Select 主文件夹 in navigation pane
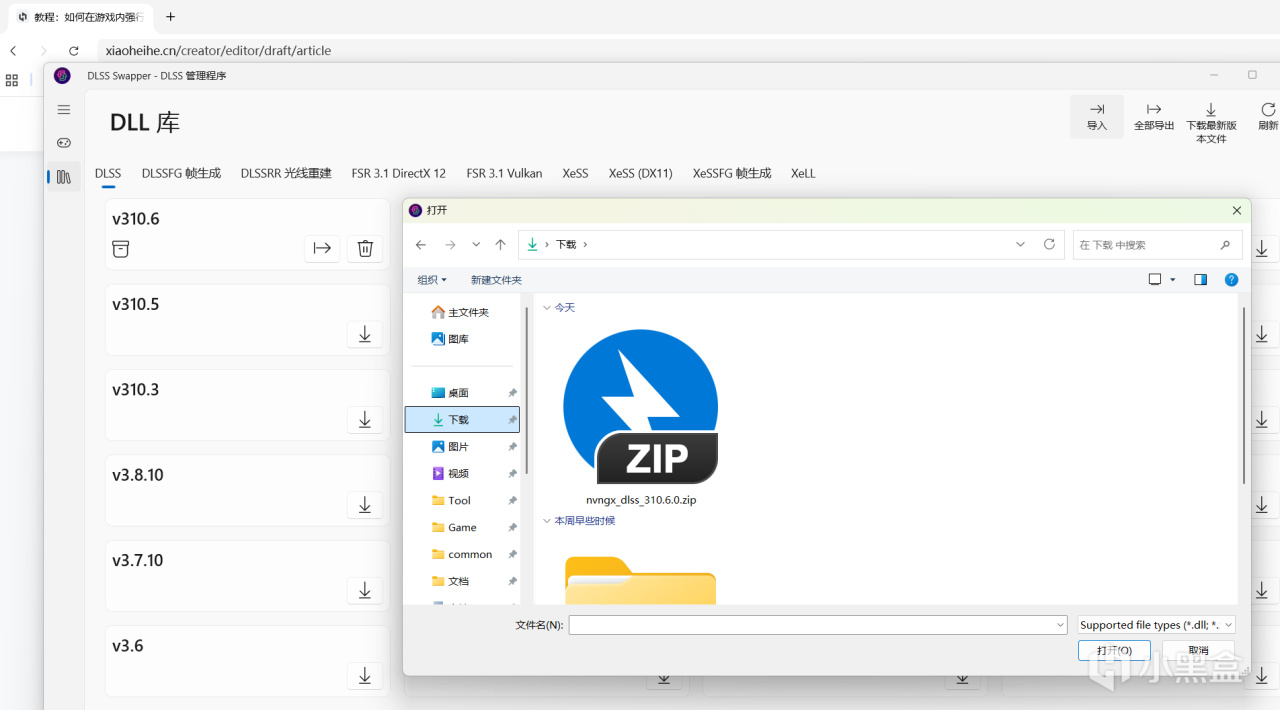This screenshot has height=710, width=1280. click(x=461, y=312)
